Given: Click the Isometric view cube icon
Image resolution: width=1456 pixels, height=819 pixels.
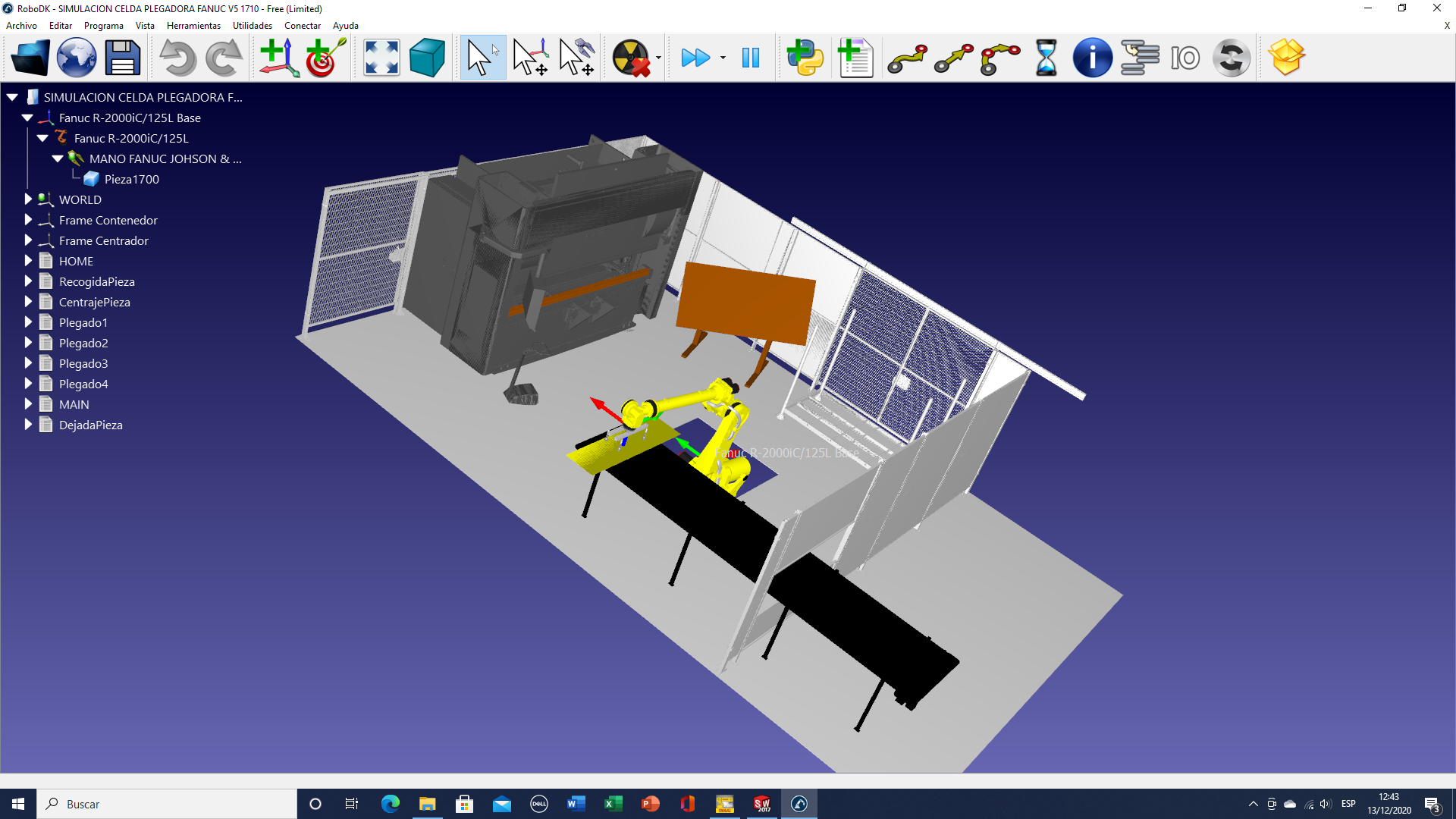Looking at the screenshot, I should (427, 58).
